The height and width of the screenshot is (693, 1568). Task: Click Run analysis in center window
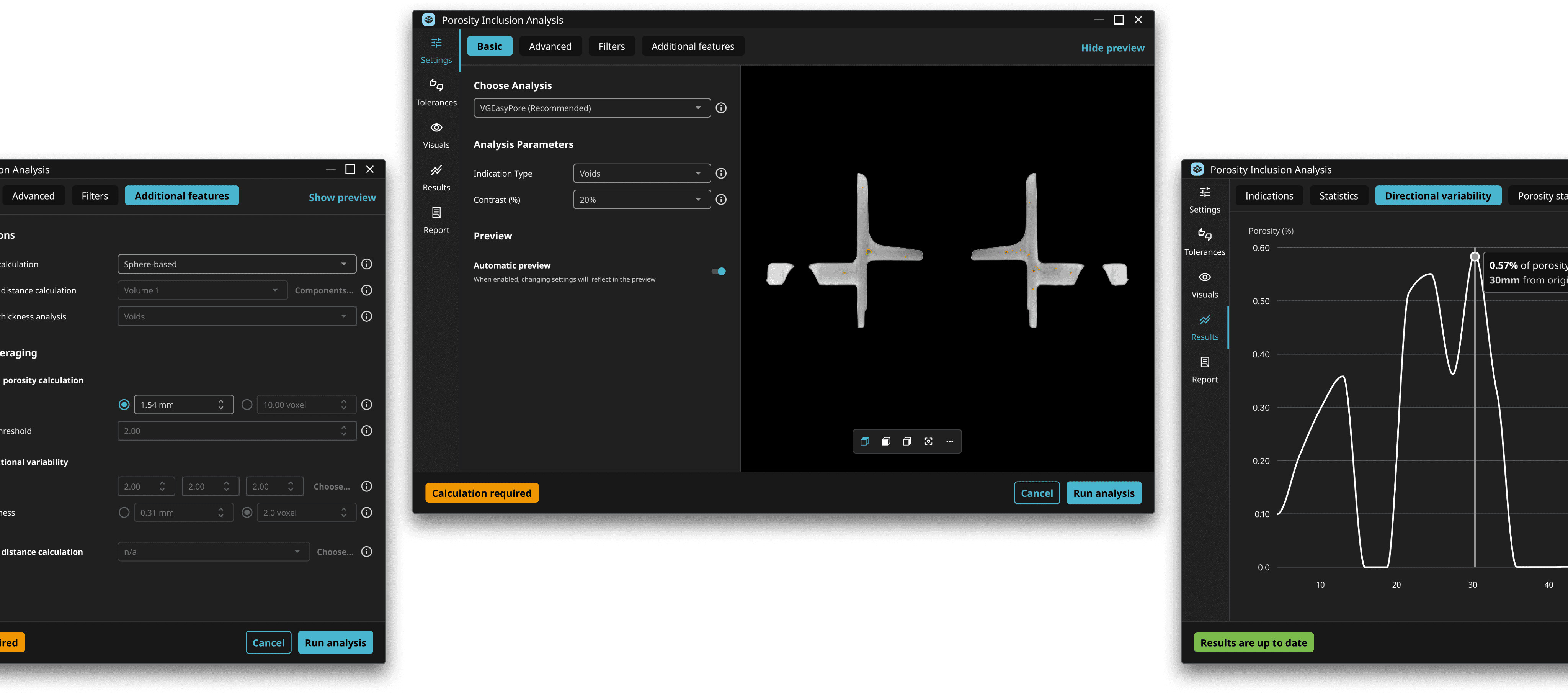pyautogui.click(x=1103, y=493)
